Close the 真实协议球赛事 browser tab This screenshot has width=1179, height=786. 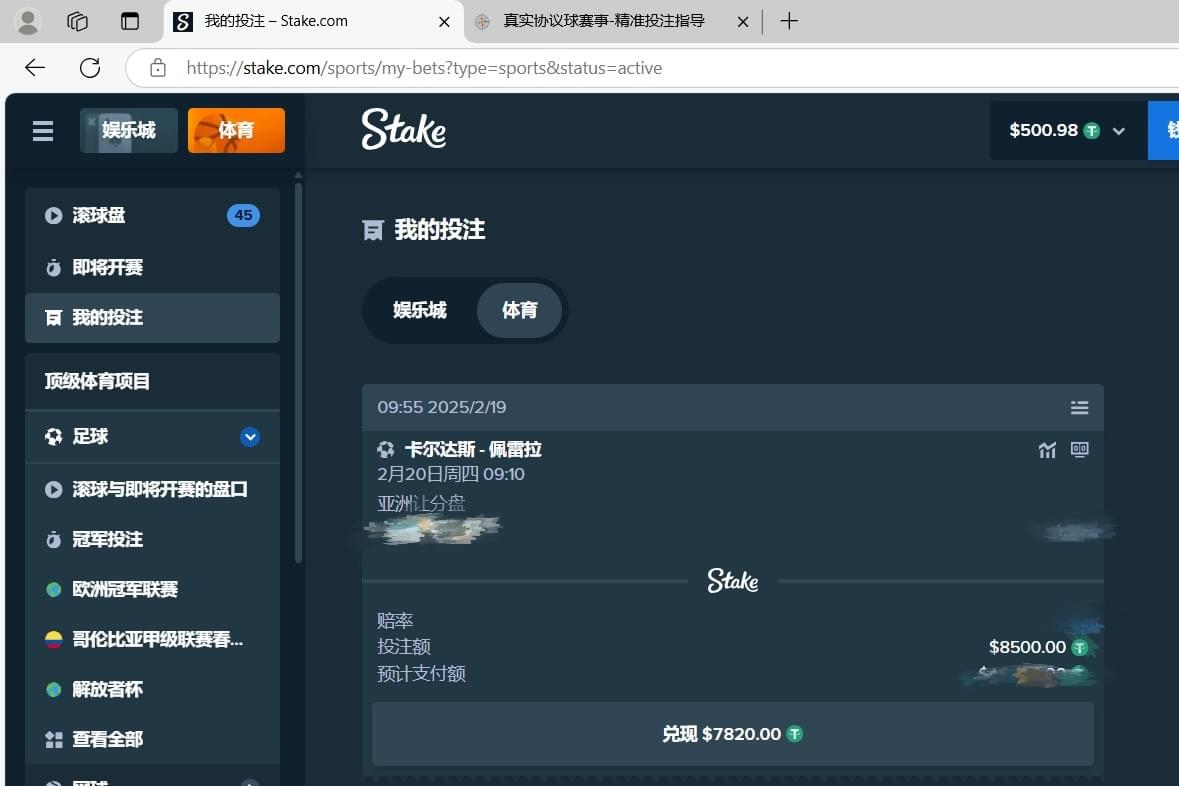click(x=743, y=22)
